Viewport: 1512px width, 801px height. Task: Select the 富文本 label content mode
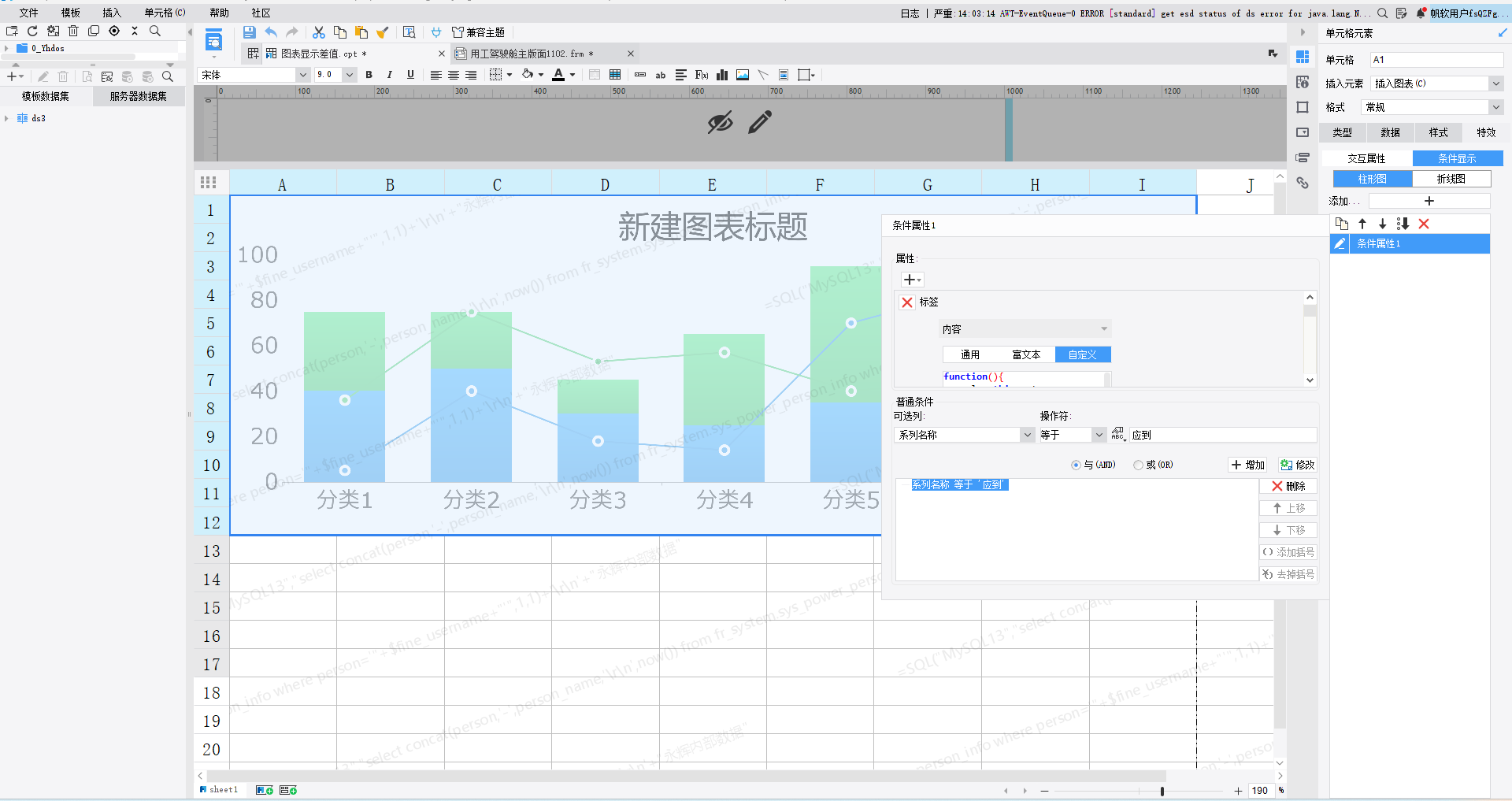point(1026,354)
